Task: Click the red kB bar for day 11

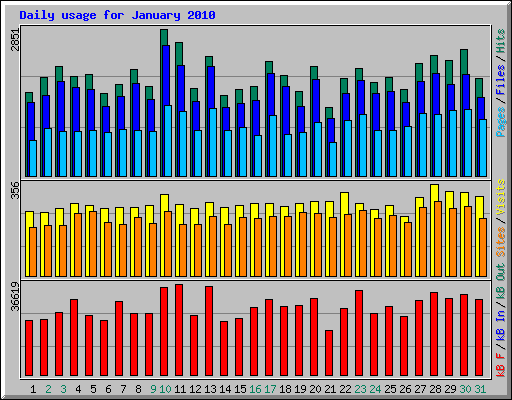Action: pos(179,330)
